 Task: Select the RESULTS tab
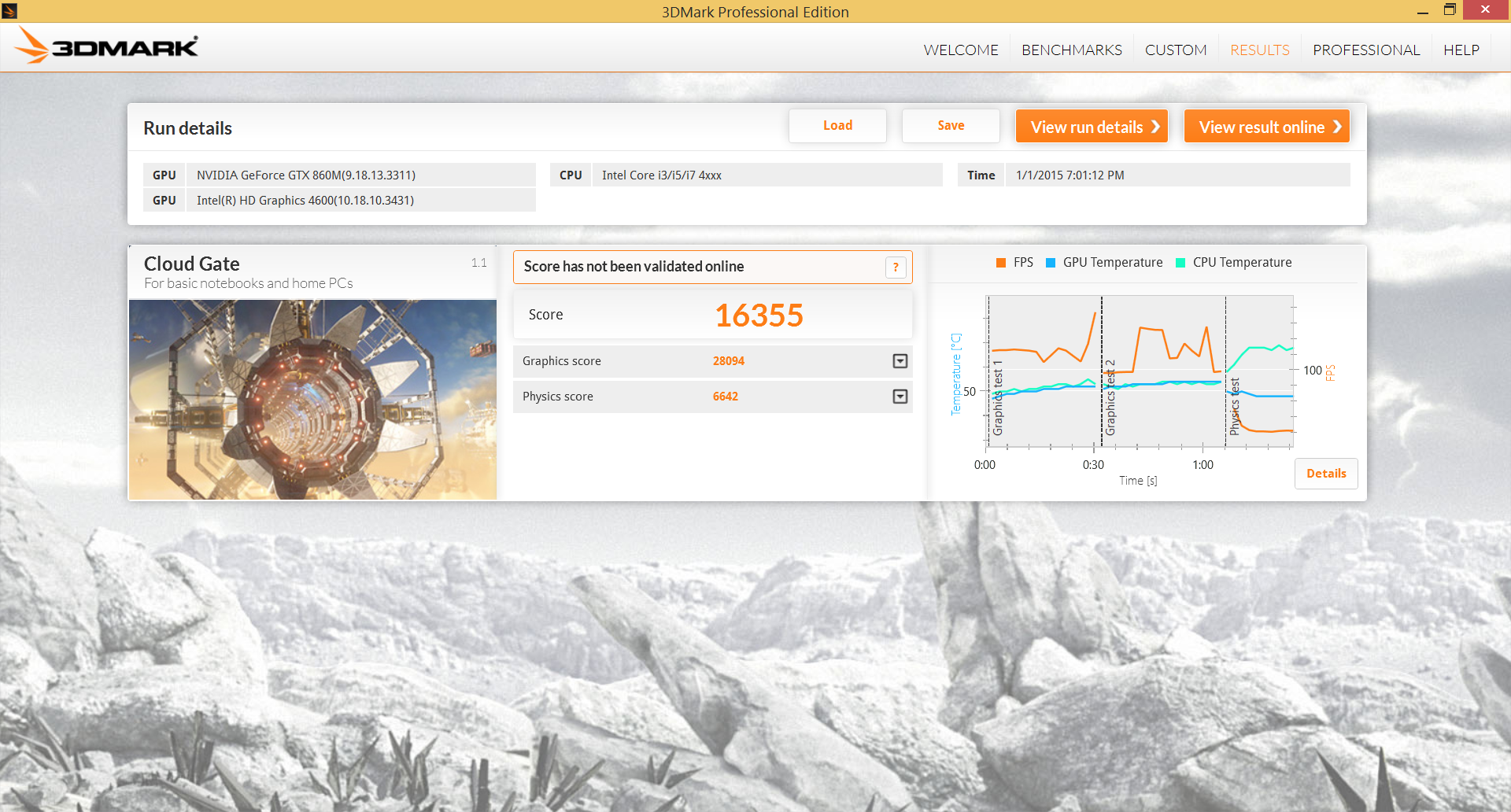point(1260,50)
